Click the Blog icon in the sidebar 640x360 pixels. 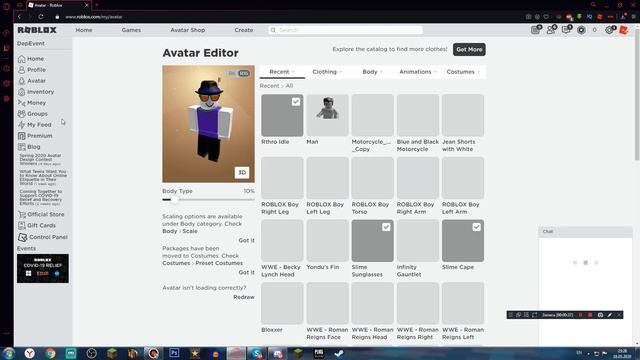pyautogui.click(x=22, y=147)
